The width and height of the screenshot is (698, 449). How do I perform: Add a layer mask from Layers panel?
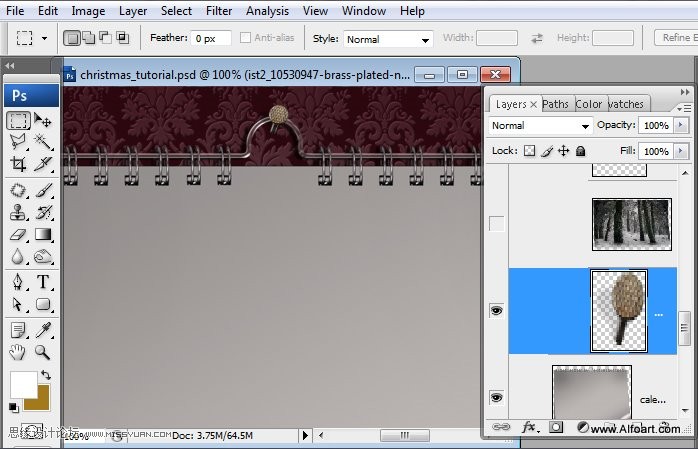click(x=556, y=427)
